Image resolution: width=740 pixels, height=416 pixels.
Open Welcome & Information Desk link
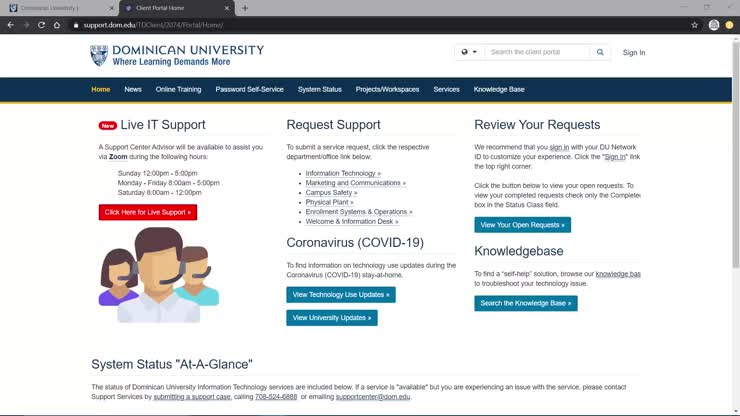[352, 221]
